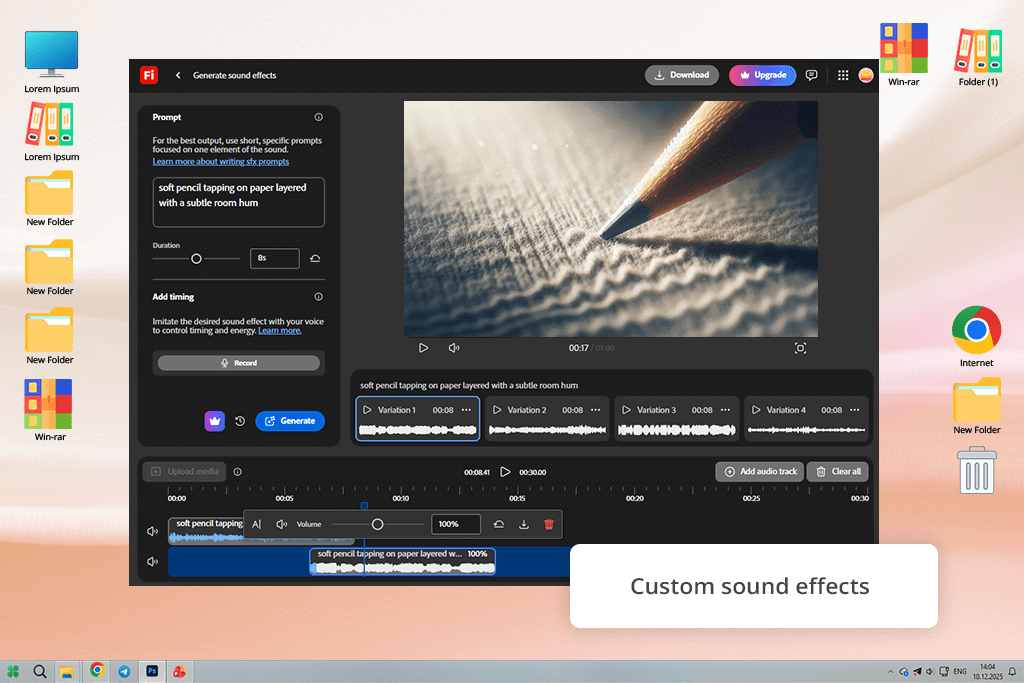Click the Download button
This screenshot has width=1024, height=683.
click(682, 75)
